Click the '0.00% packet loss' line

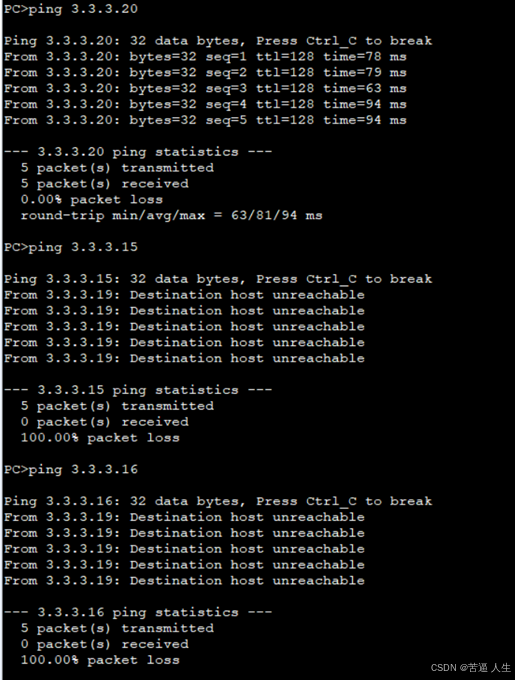[x=92, y=200]
